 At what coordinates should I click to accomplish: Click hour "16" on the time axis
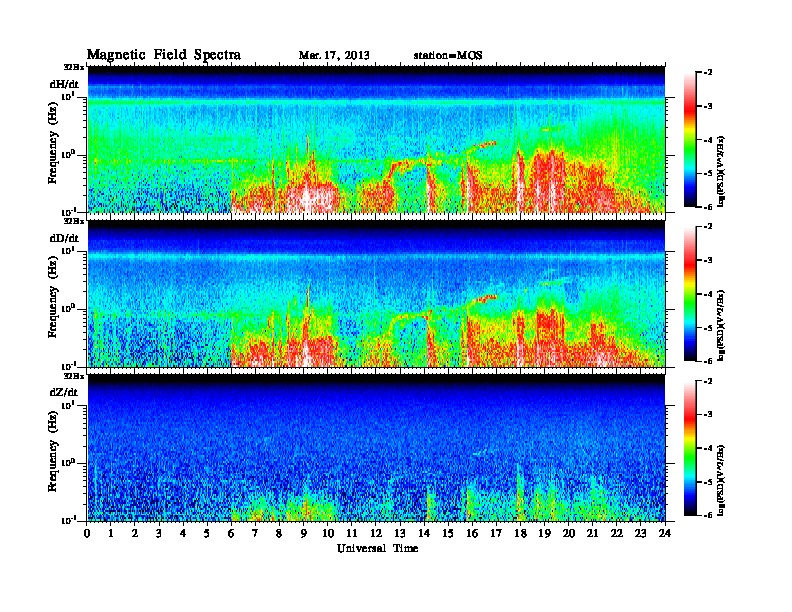472,534
